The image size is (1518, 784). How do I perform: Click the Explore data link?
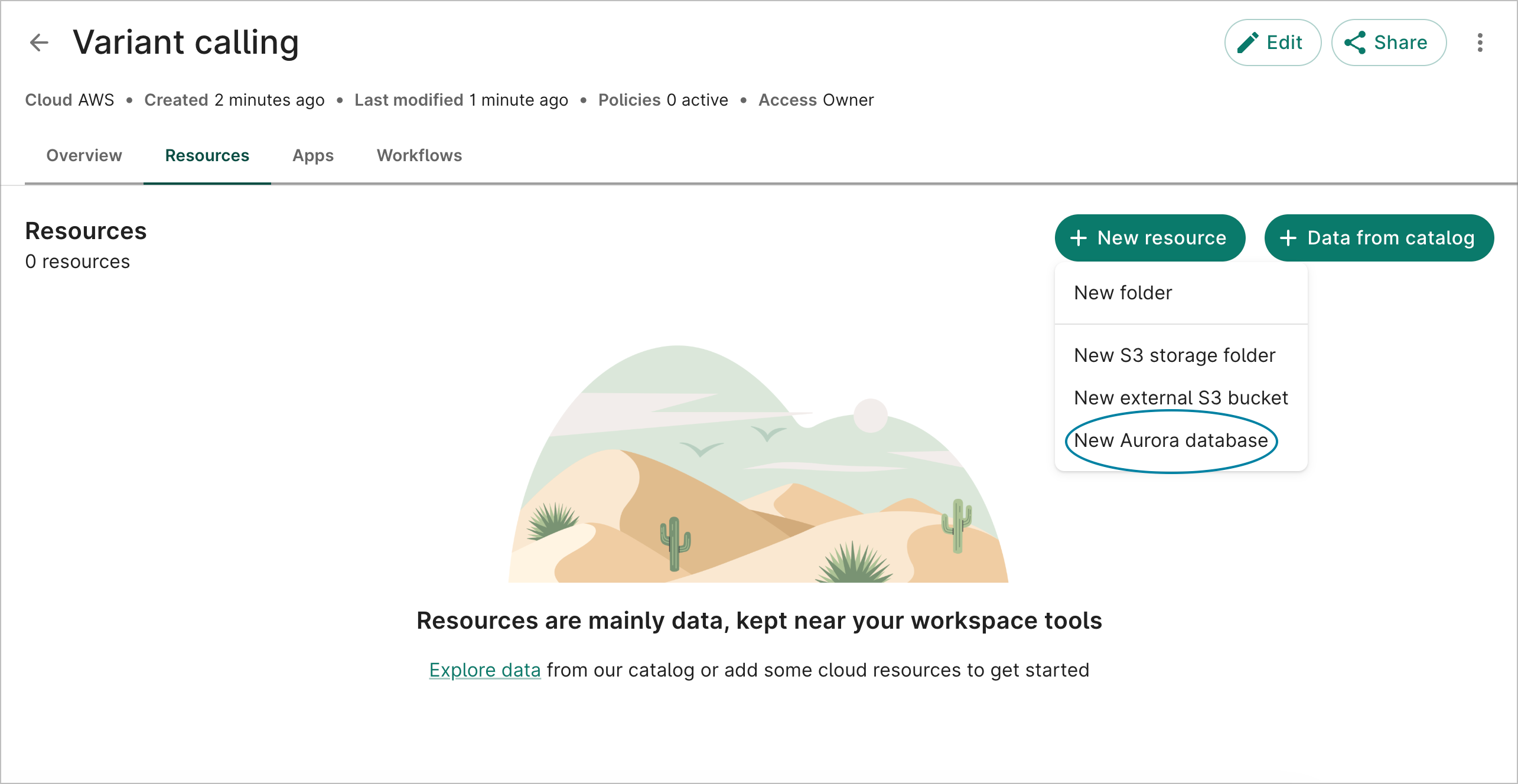(x=484, y=669)
